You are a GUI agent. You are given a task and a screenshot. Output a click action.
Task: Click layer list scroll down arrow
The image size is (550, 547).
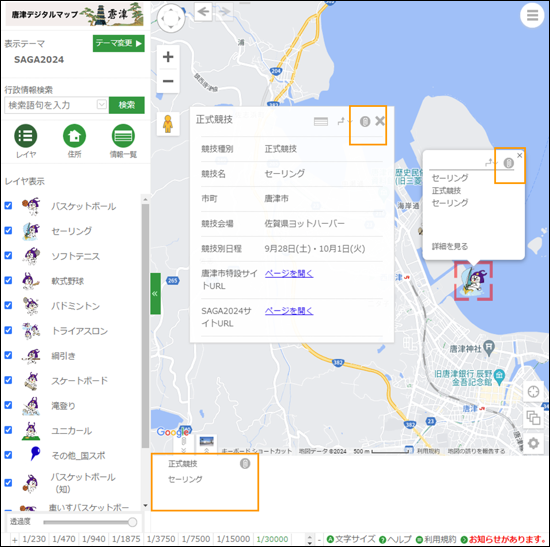[x=146, y=506]
